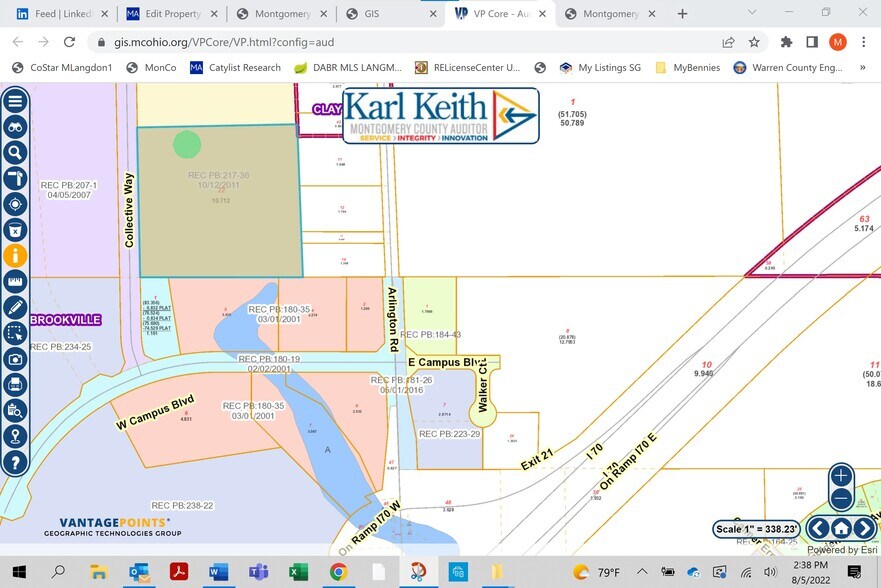Open the Chrome profile avatar M
The width and height of the screenshot is (881, 588).
[x=838, y=42]
